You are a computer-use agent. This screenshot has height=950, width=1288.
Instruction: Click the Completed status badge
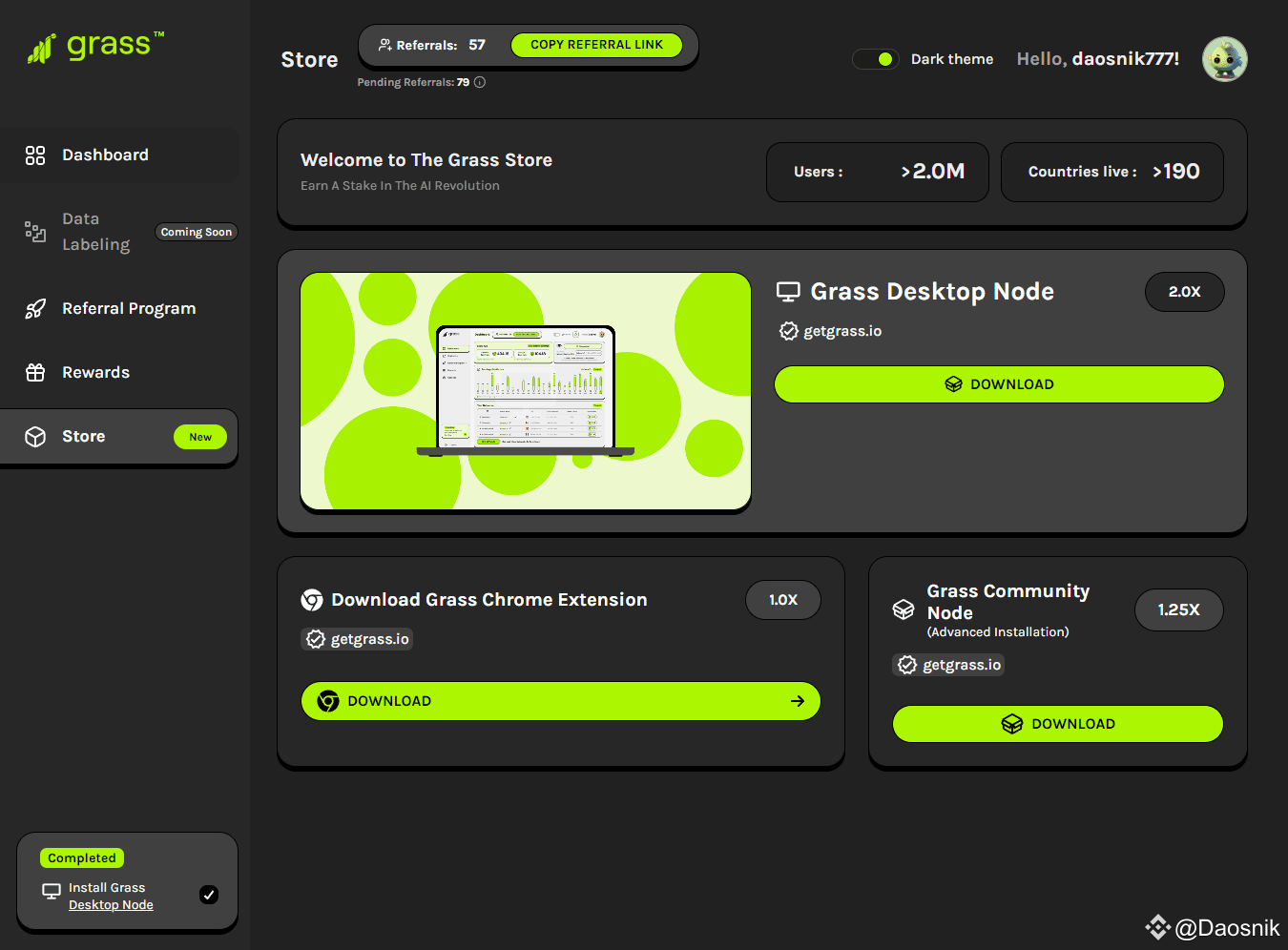(82, 858)
